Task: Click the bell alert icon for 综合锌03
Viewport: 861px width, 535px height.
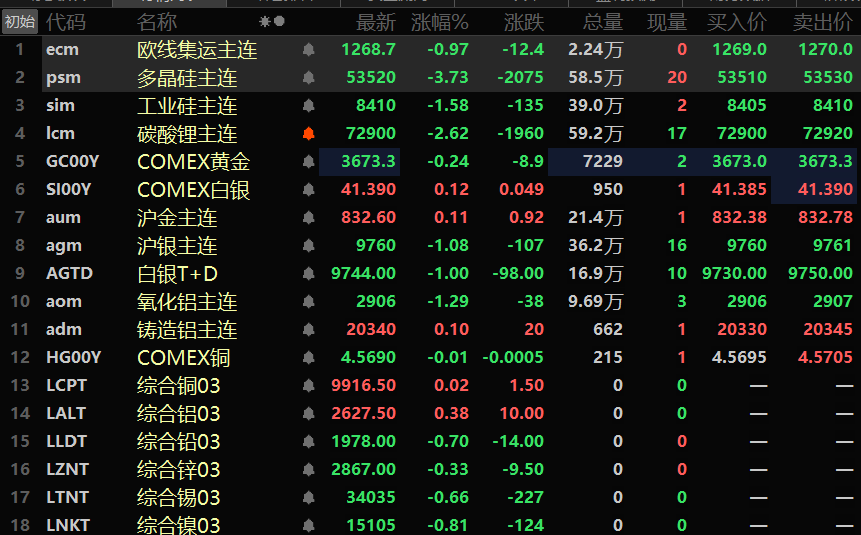Action: tap(309, 470)
